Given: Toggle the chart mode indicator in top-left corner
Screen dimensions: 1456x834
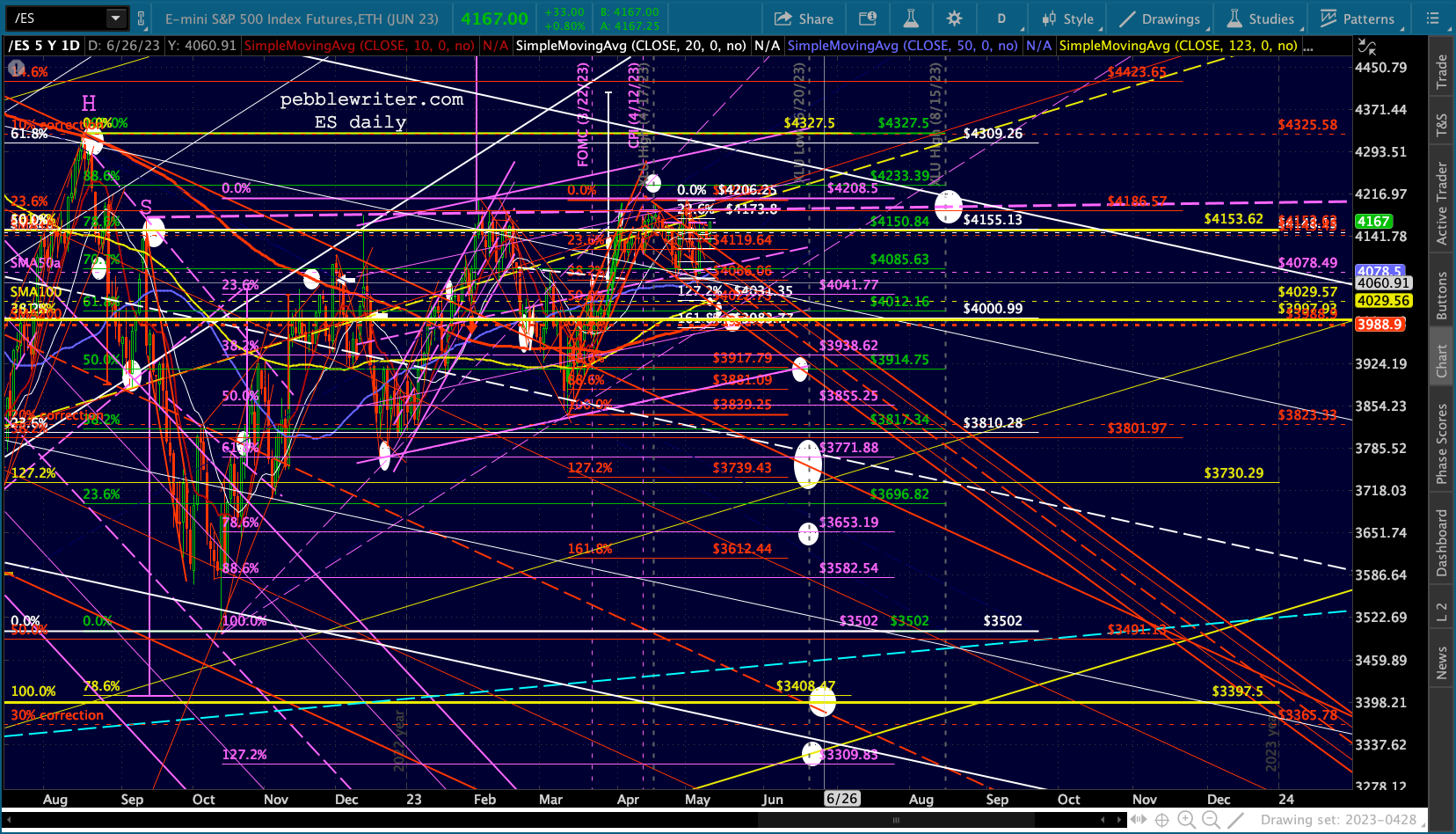Looking at the screenshot, I should pos(17,67).
